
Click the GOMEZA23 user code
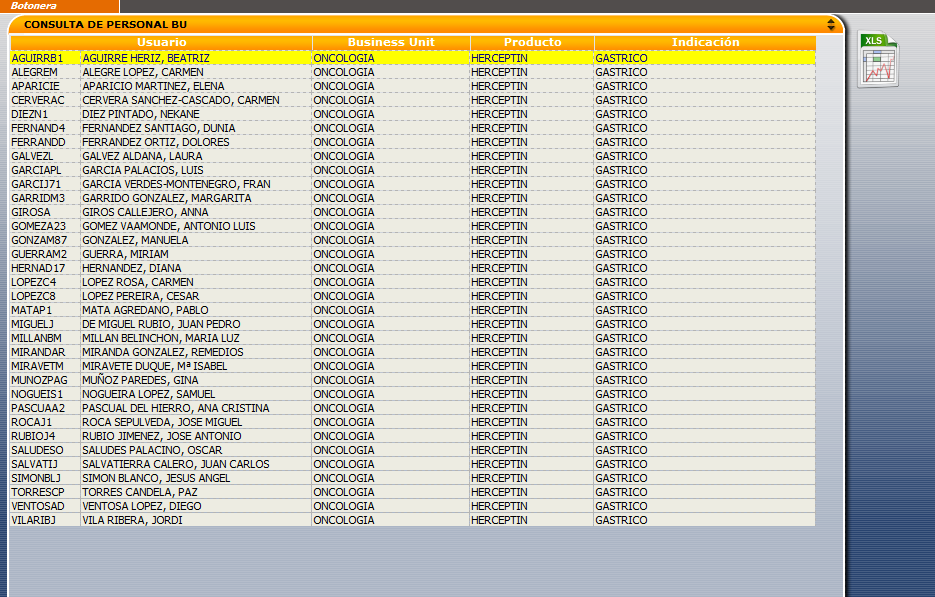38,226
